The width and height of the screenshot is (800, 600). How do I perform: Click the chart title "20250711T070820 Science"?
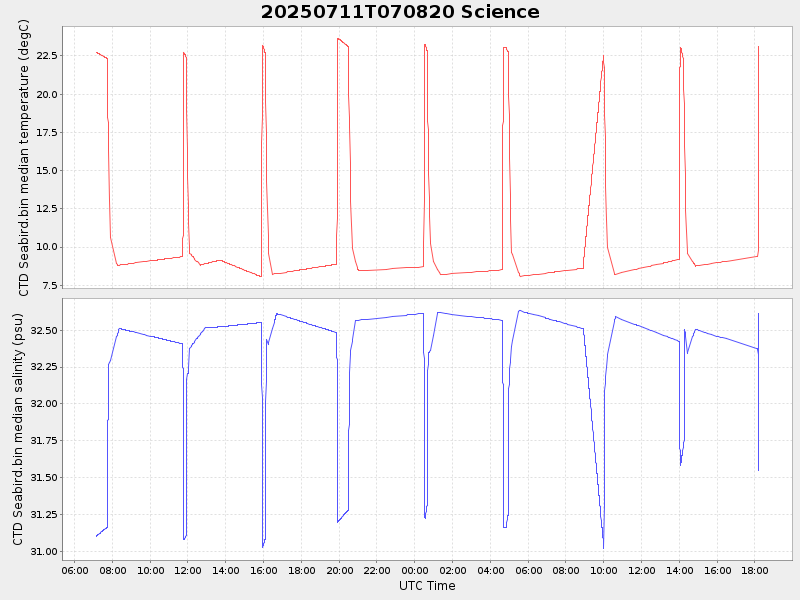pos(400,12)
